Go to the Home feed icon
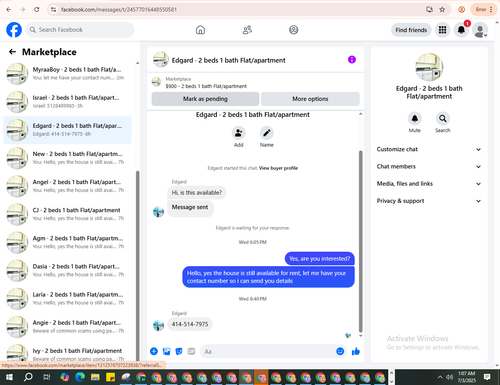 200,30
